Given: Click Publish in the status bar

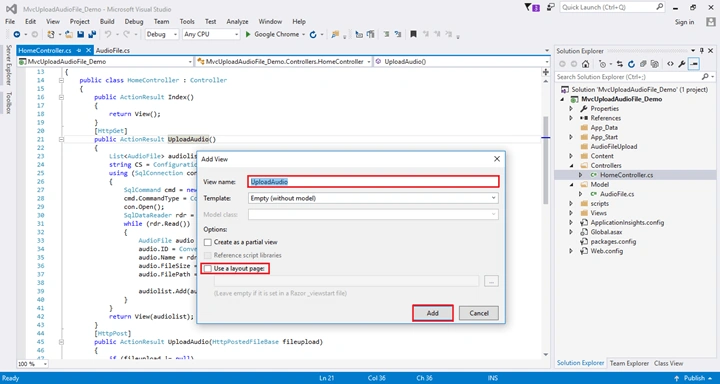Looking at the screenshot, I should (x=694, y=378).
